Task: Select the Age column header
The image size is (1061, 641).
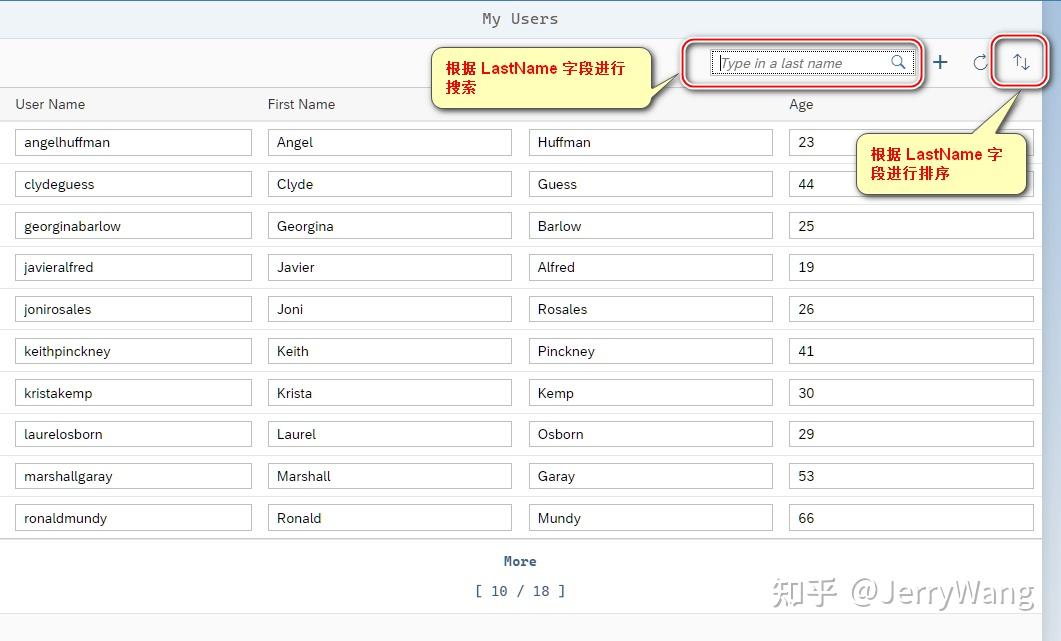Action: (x=801, y=104)
